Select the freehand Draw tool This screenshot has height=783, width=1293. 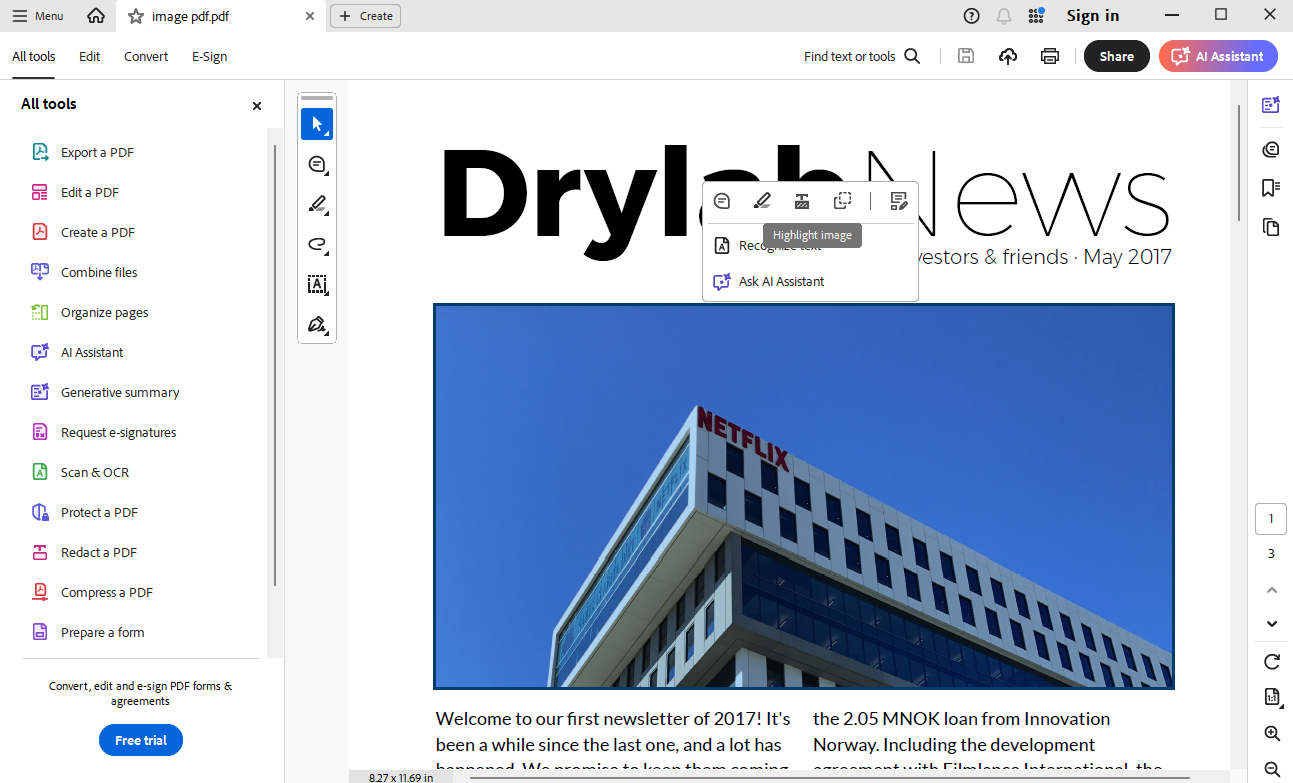click(317, 244)
